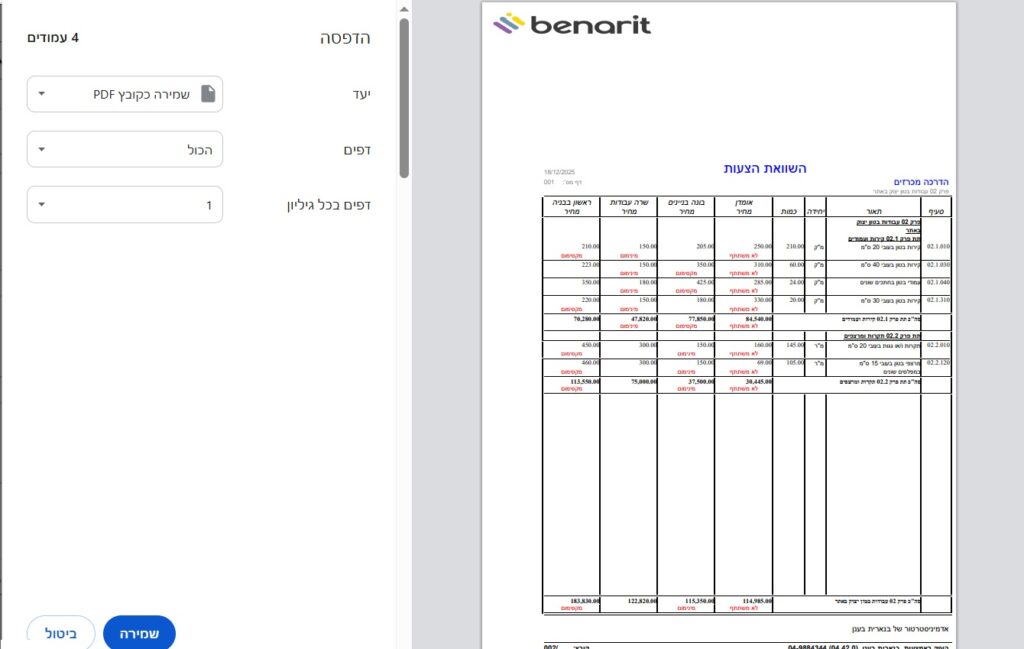Expand the pages dropdown showing 'הכול'
Screen dimensions: 1024x649
(125, 149)
